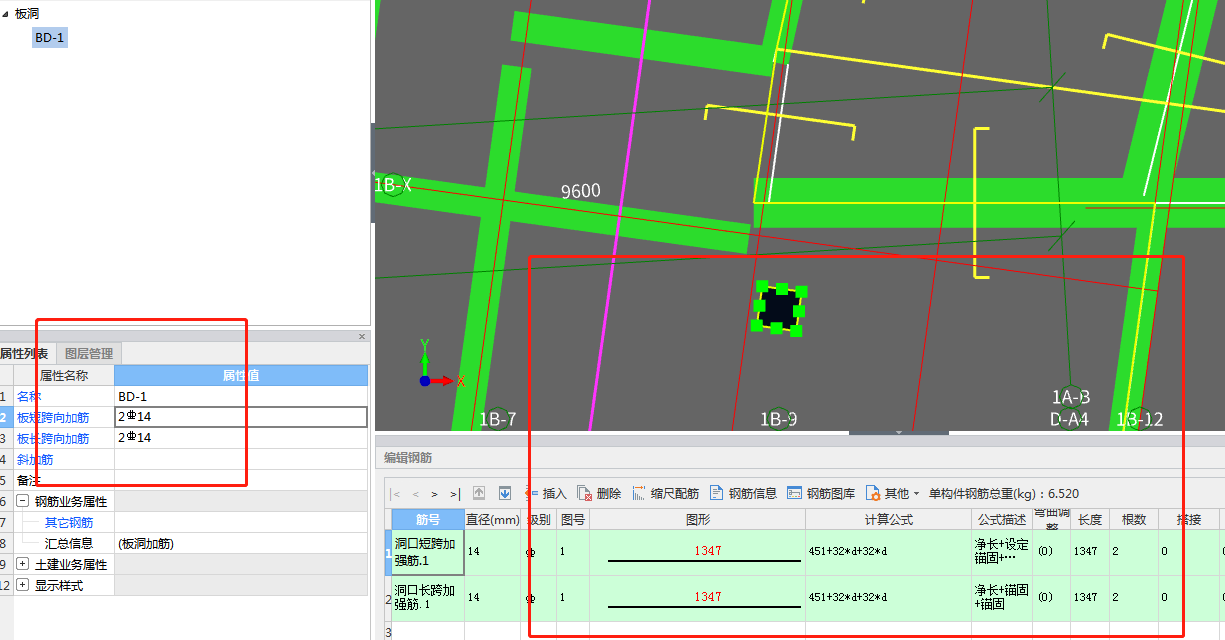Viewport: 1225px width, 640px height.
Task: Edit 板长跨向加筋 value field
Action: (241, 438)
